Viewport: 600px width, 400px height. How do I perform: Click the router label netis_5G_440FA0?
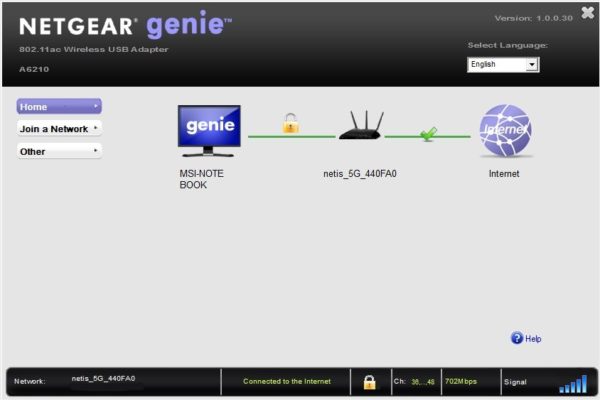[360, 174]
